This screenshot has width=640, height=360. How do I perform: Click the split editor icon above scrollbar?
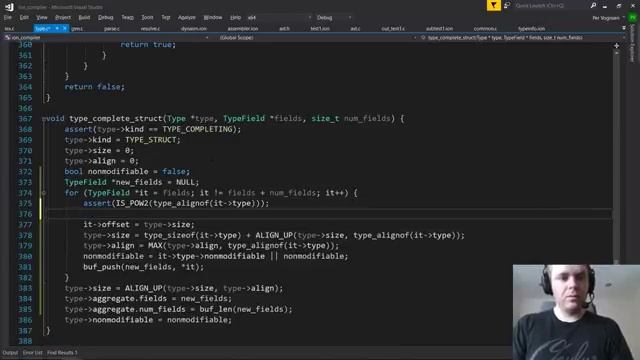(616, 45)
